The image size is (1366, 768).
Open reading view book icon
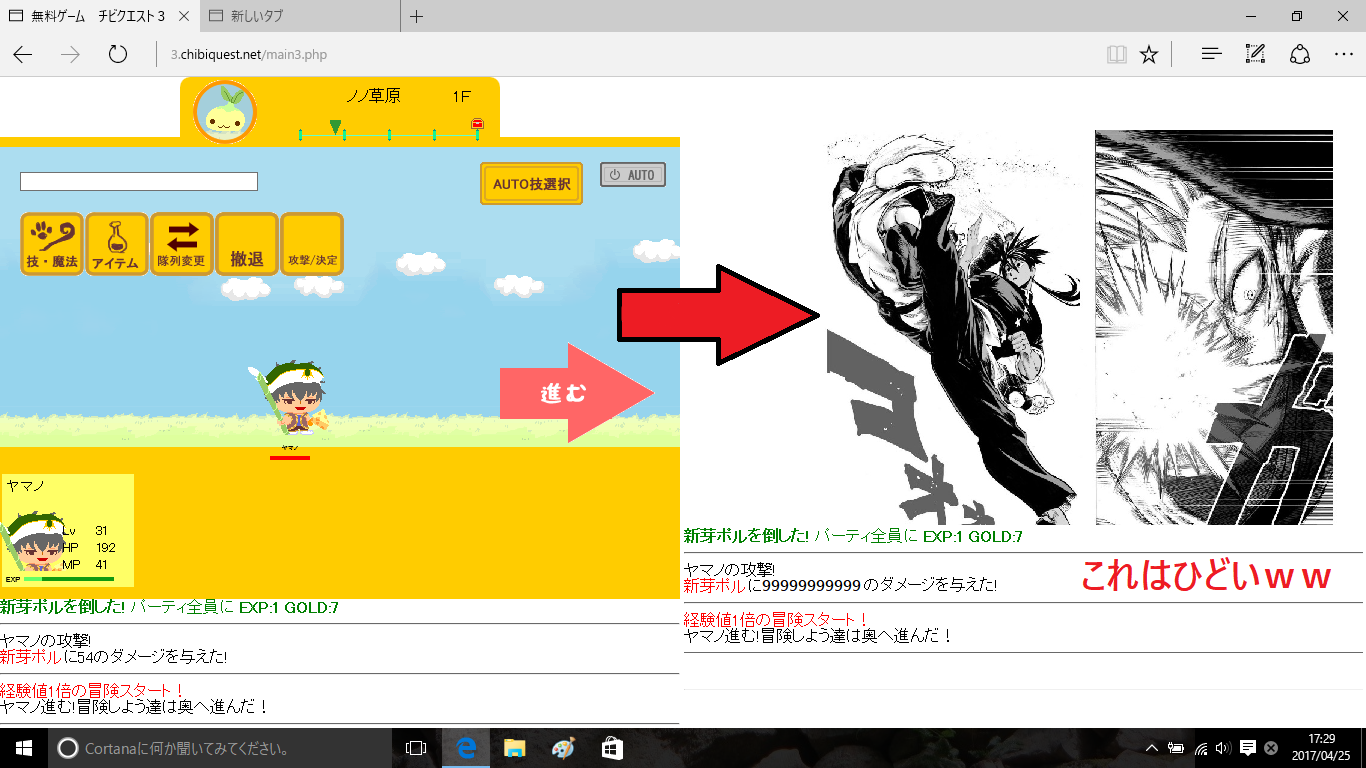(x=1117, y=54)
